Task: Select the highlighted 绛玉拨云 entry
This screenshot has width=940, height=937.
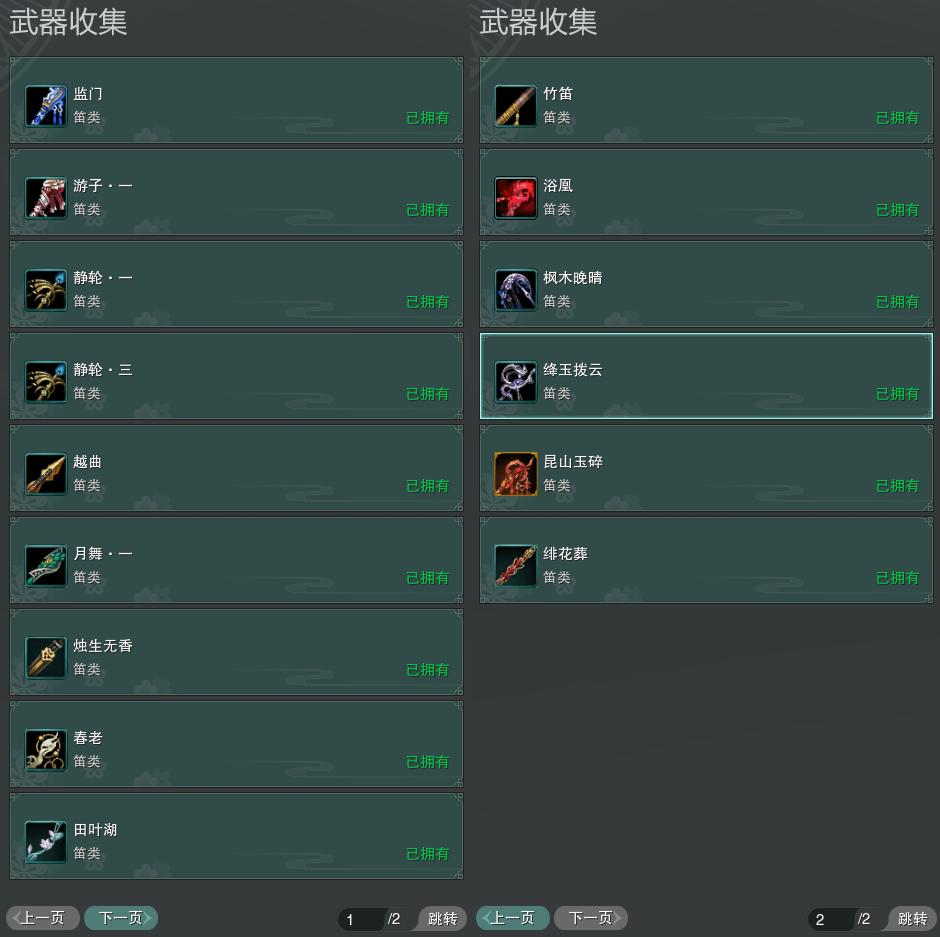Action: (x=706, y=376)
